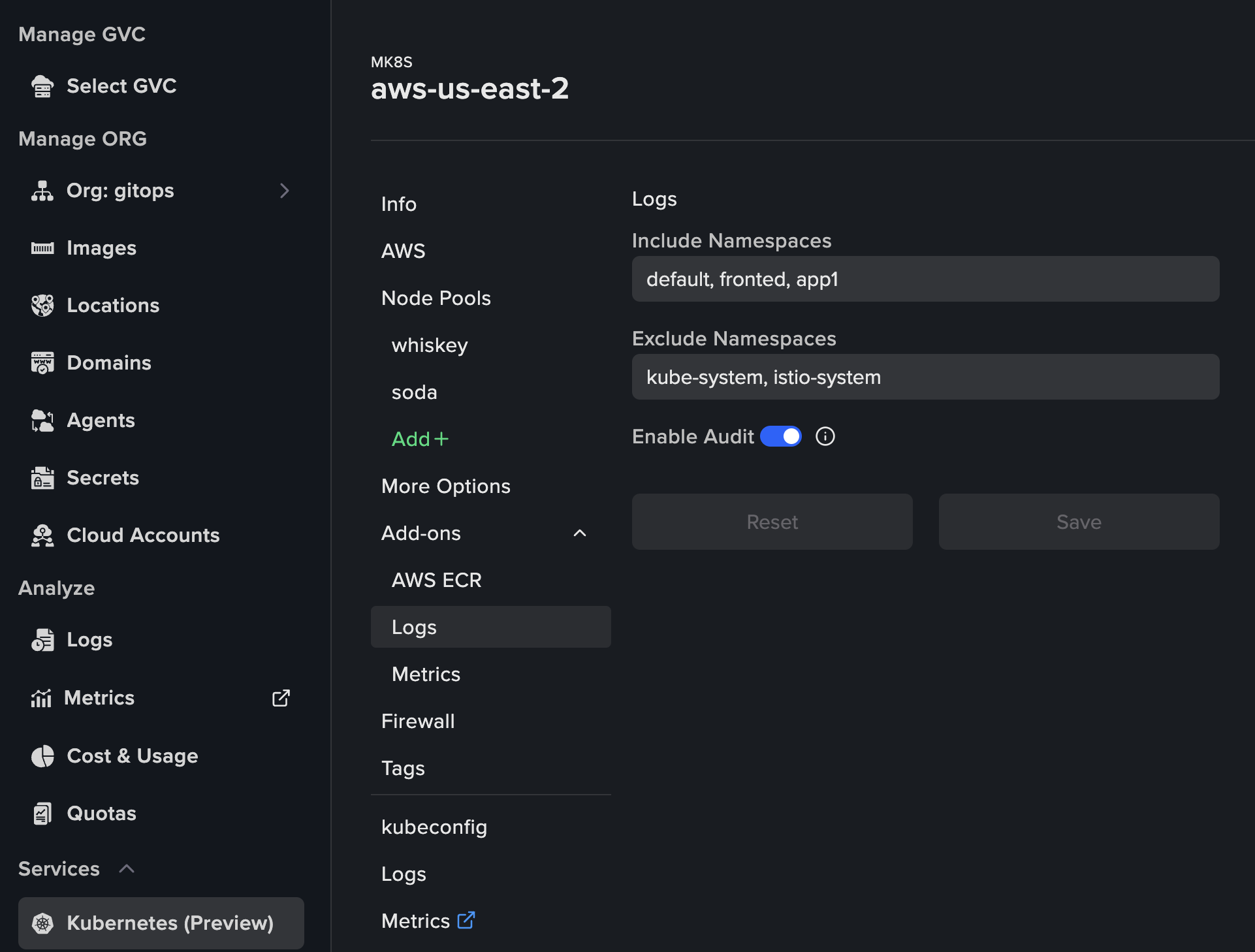Viewport: 1255px width, 952px height.
Task: Click the Locations globe icon
Action: 42,306
